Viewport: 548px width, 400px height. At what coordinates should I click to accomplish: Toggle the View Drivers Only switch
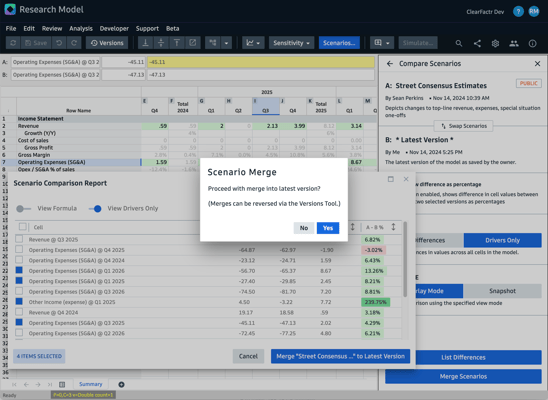(95, 209)
